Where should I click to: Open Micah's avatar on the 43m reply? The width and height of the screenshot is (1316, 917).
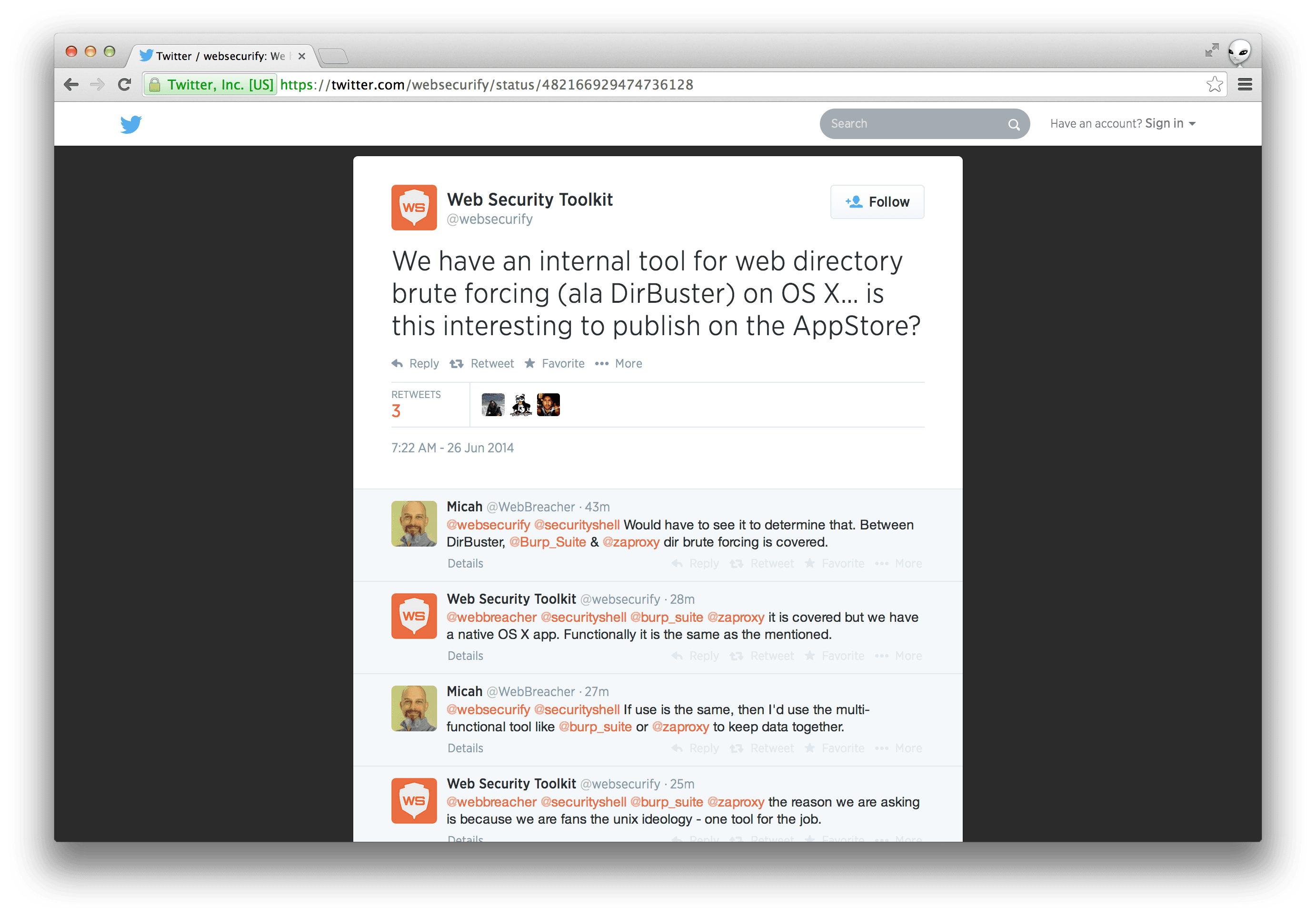(414, 524)
